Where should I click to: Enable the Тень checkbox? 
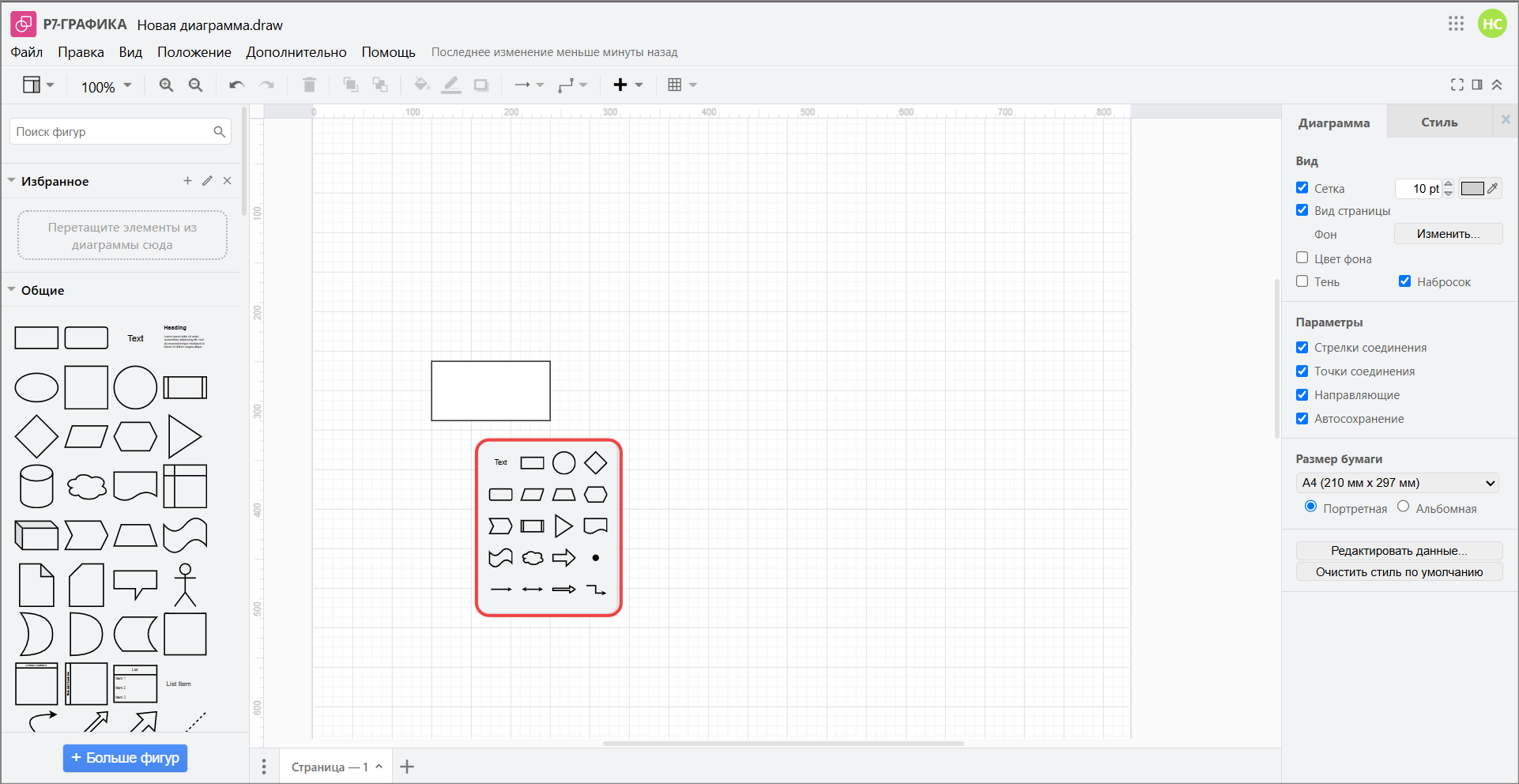pos(1302,281)
